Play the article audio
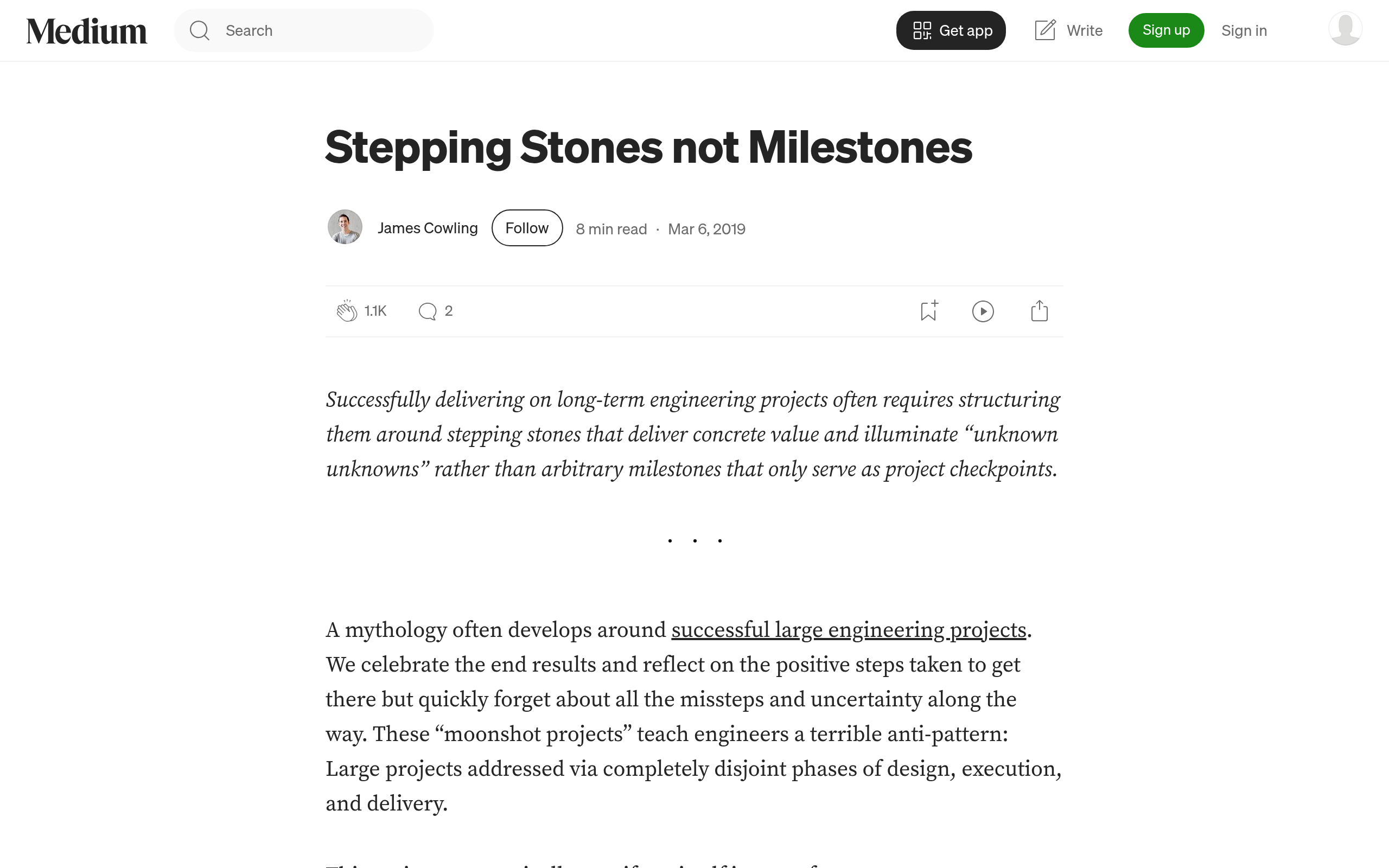1389x868 pixels. [x=983, y=312]
